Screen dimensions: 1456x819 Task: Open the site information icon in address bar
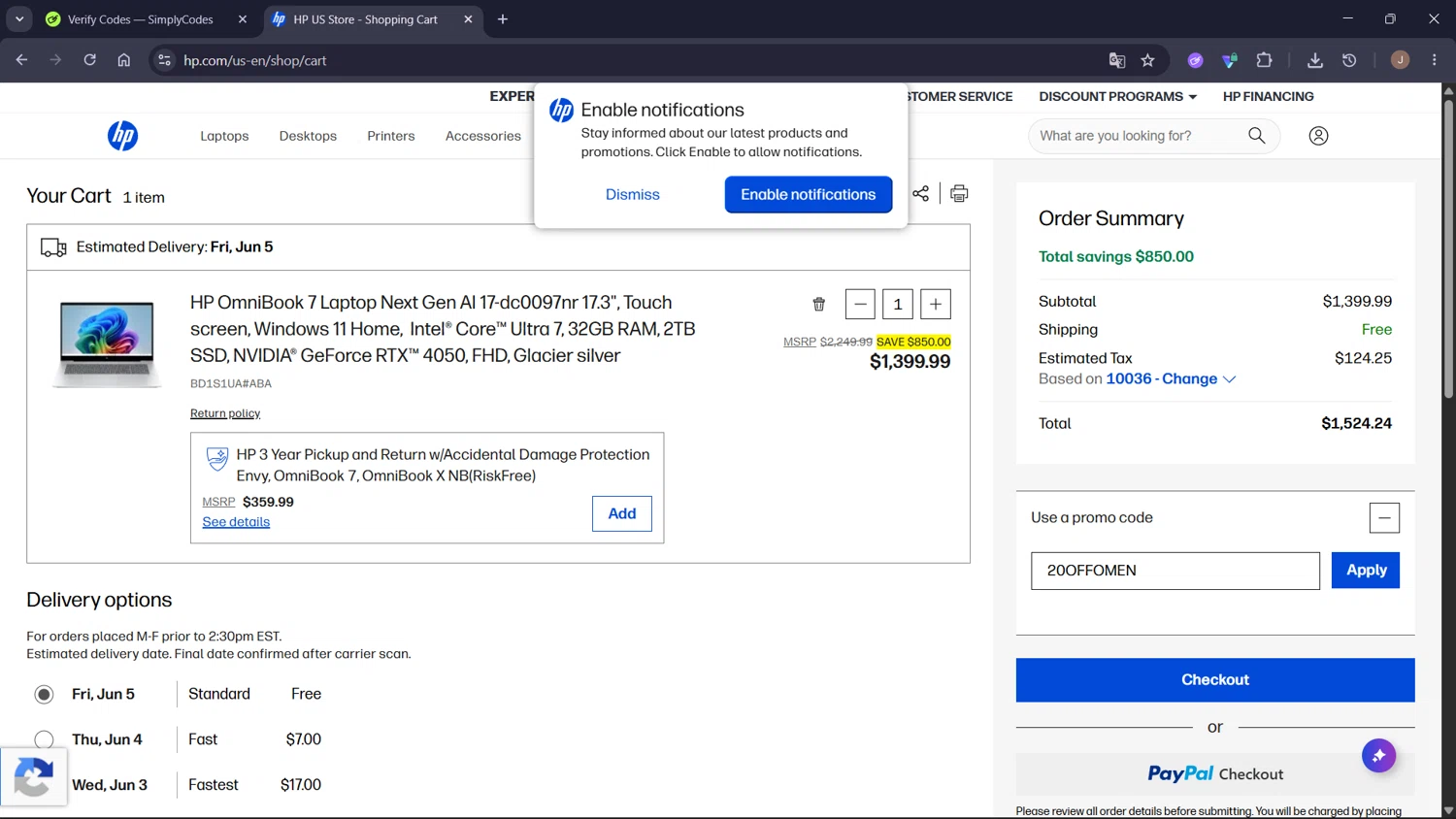(165, 60)
